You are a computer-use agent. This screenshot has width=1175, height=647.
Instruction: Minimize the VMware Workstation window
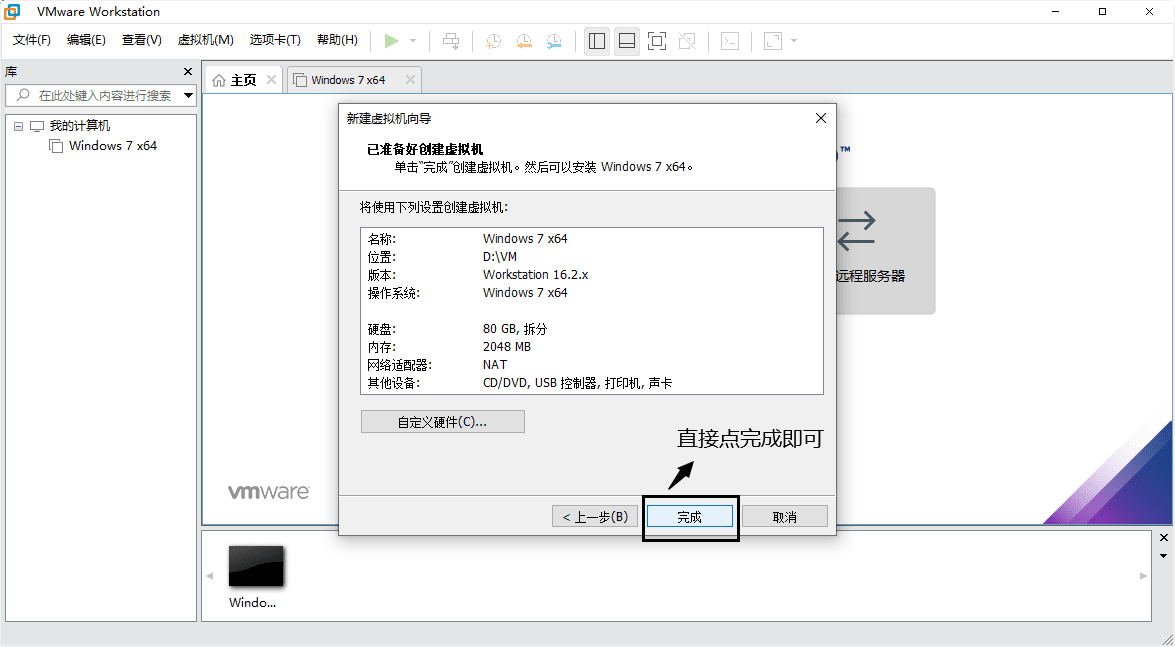click(1056, 11)
